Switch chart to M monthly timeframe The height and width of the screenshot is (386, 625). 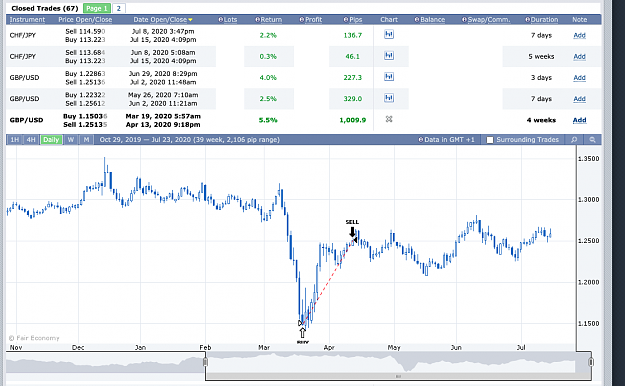click(x=86, y=140)
